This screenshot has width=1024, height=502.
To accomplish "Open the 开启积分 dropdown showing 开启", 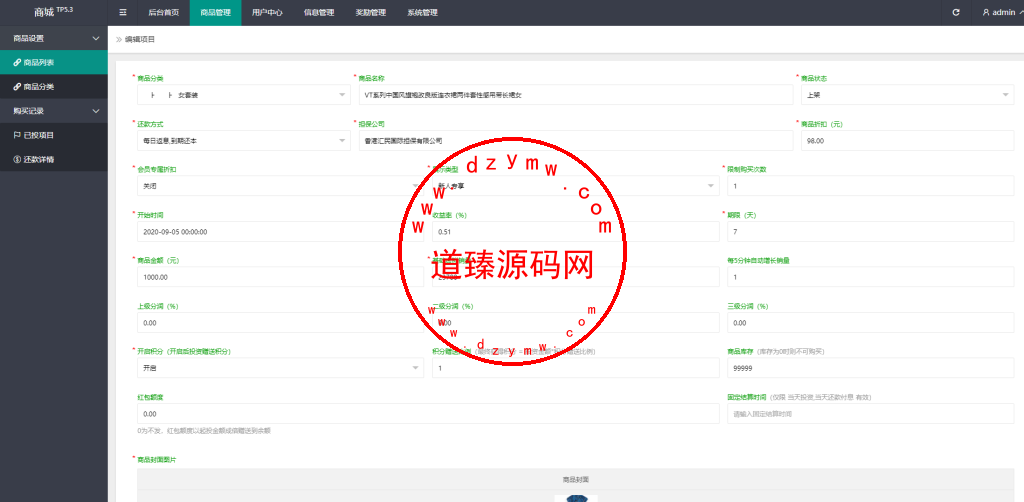I will click(x=280, y=368).
